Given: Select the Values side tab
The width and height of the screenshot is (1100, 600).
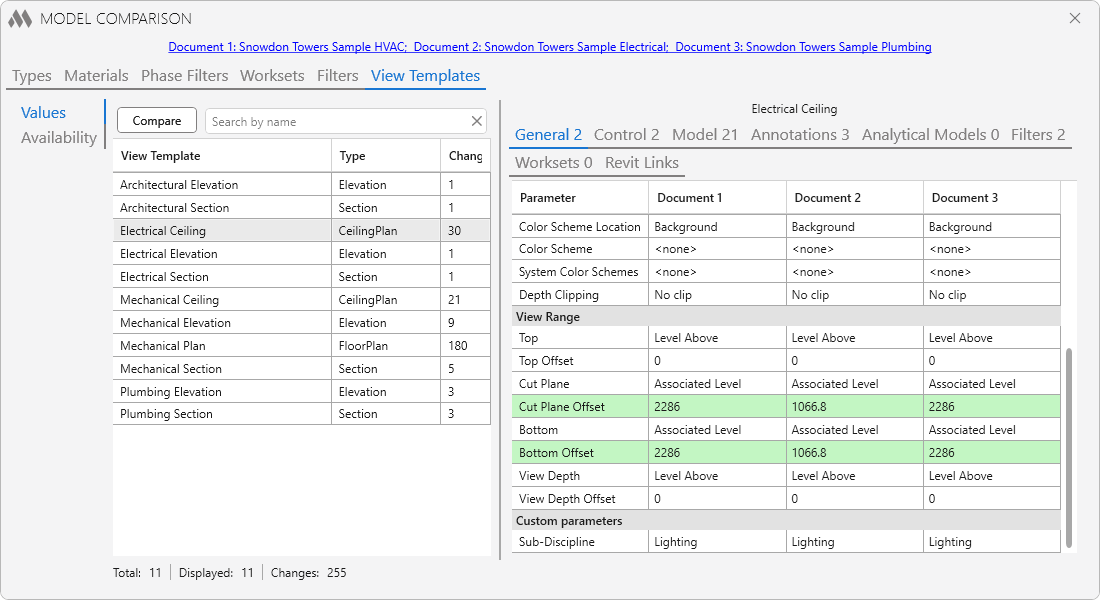Looking at the screenshot, I should 43,113.
